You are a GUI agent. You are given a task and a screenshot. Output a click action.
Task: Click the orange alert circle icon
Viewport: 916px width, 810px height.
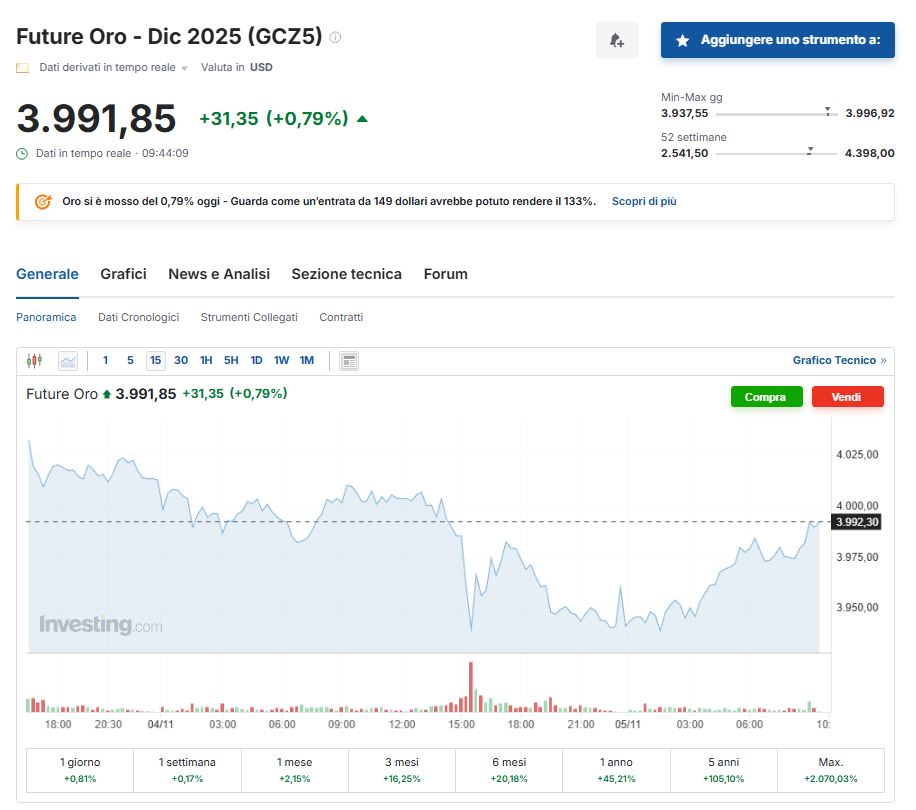pos(42,201)
